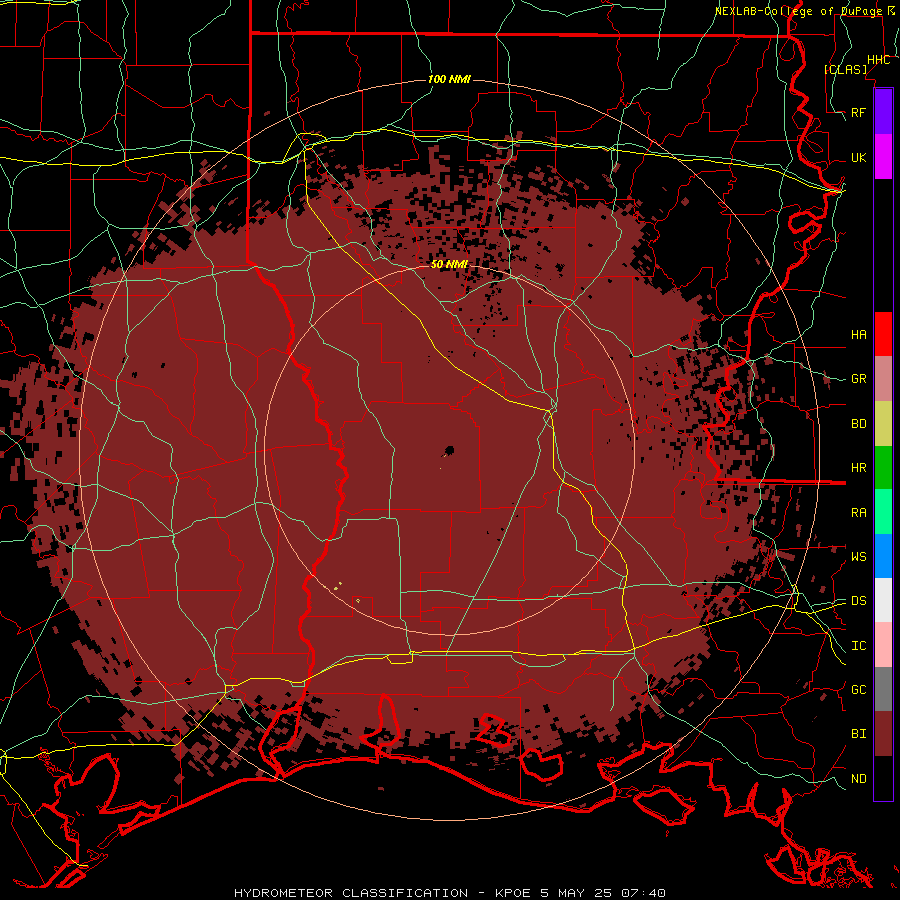Click the HA legend label
This screenshot has height=900, width=900.
tap(858, 335)
